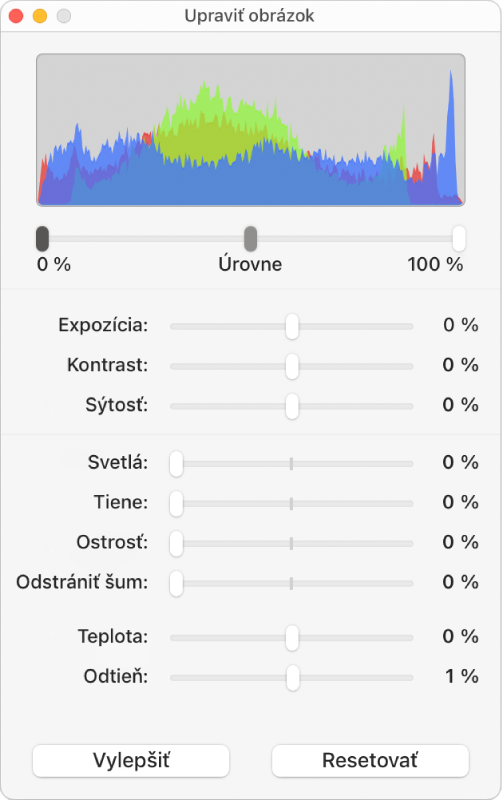Click the Resetovať button
The width and height of the screenshot is (503, 801).
point(370,760)
